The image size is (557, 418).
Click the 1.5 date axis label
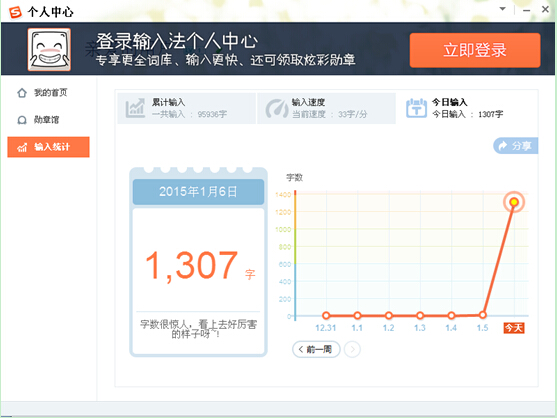482,328
